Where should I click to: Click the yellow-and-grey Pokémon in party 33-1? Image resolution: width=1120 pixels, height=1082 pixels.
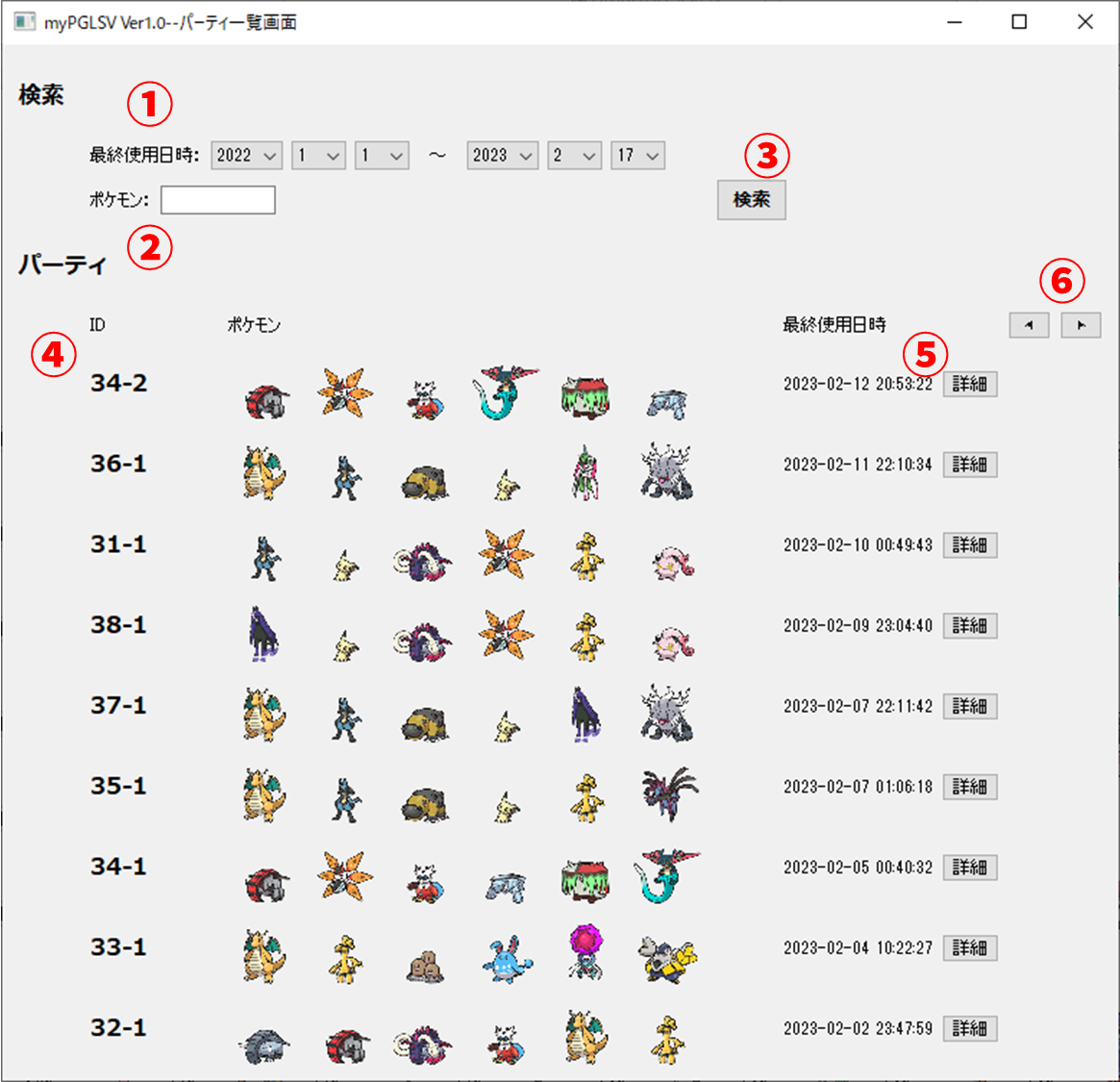click(x=667, y=961)
